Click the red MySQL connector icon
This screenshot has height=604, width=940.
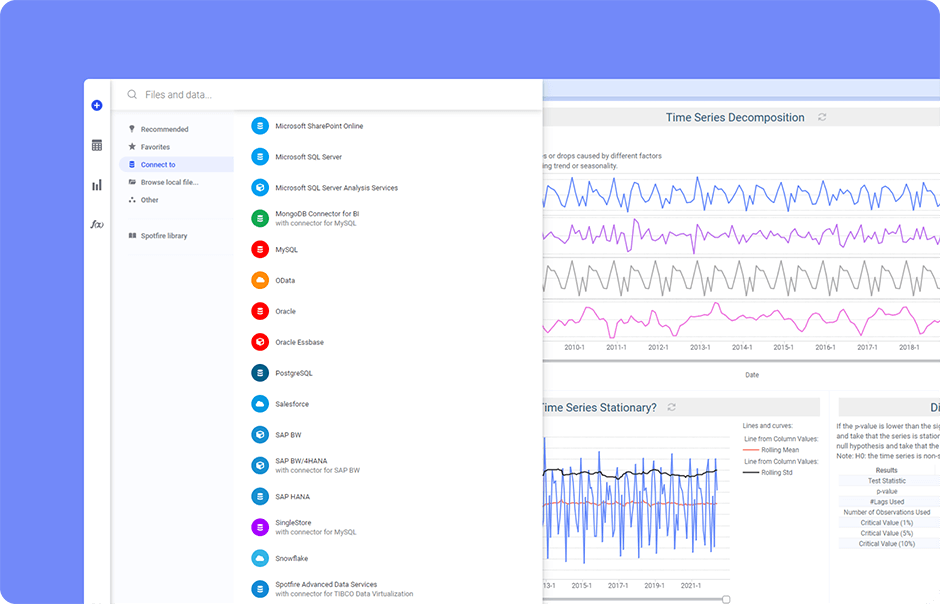click(260, 249)
